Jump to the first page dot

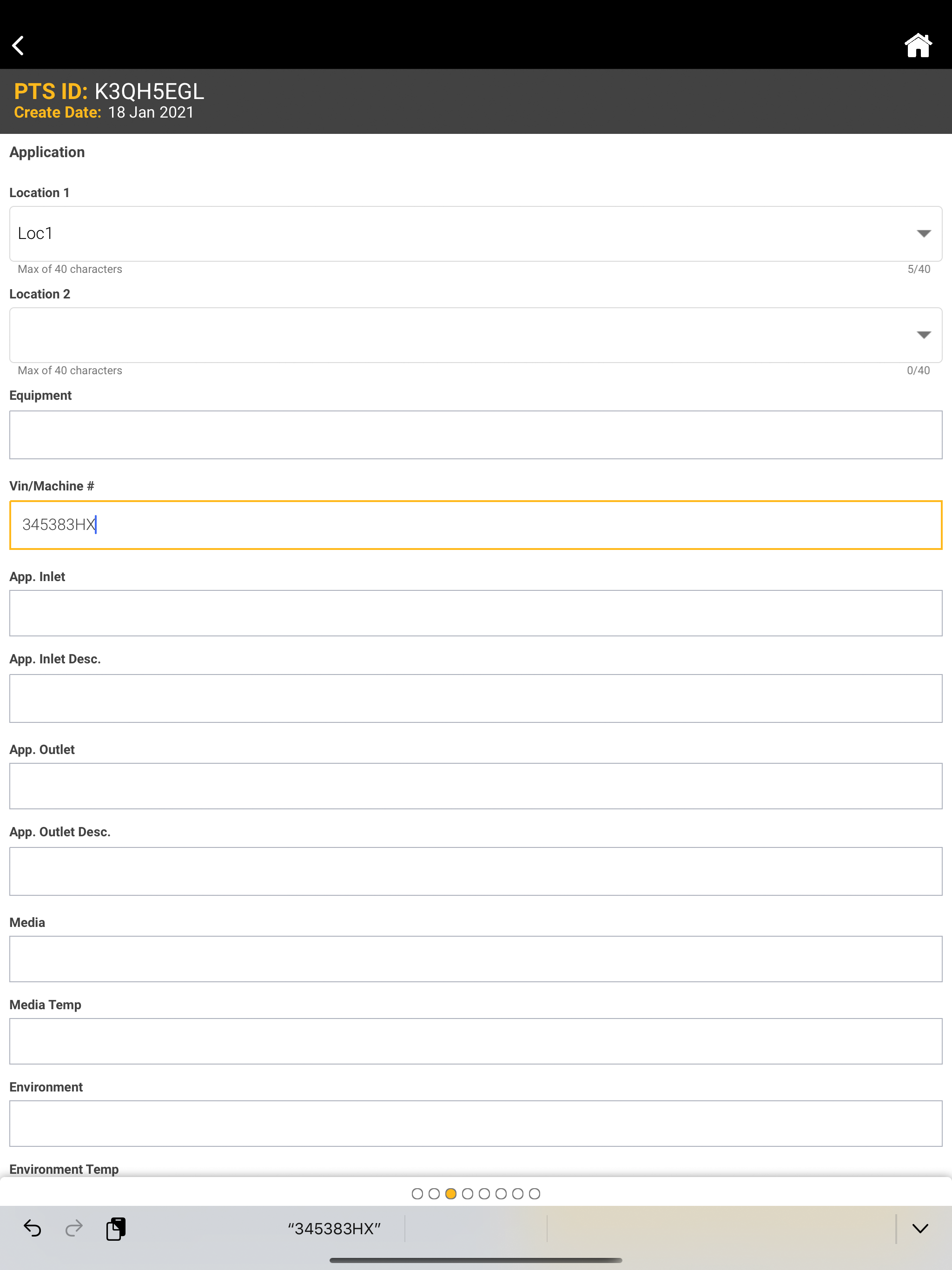[x=417, y=1194]
